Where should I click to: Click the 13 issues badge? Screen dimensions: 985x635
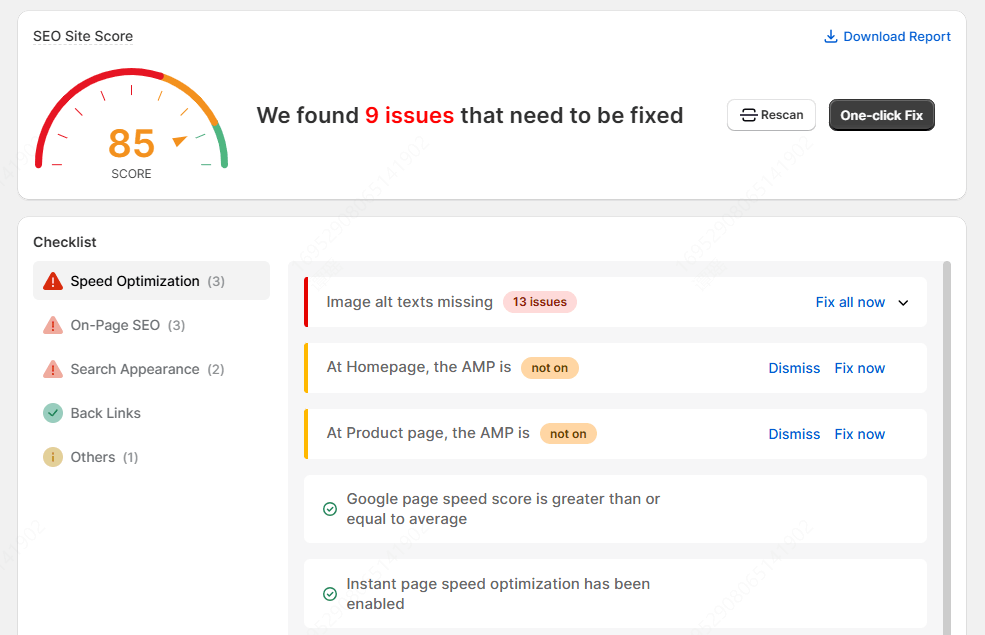(x=540, y=302)
